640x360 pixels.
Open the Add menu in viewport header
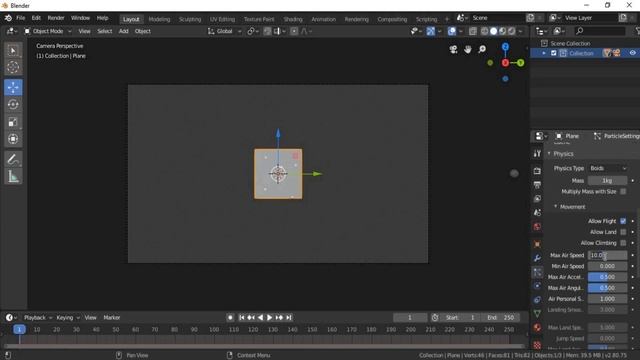point(123,31)
